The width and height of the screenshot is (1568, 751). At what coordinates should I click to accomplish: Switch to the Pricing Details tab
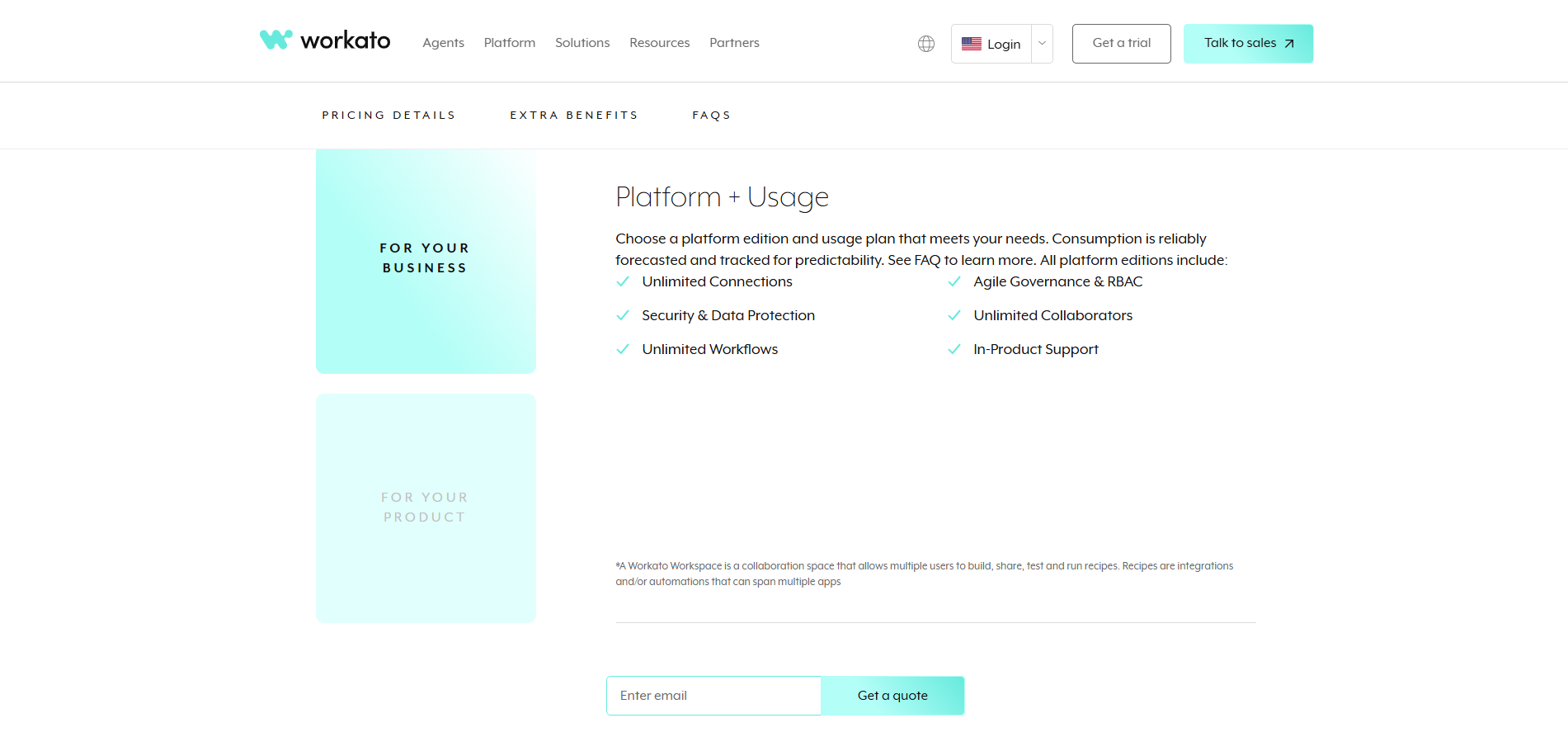point(388,116)
